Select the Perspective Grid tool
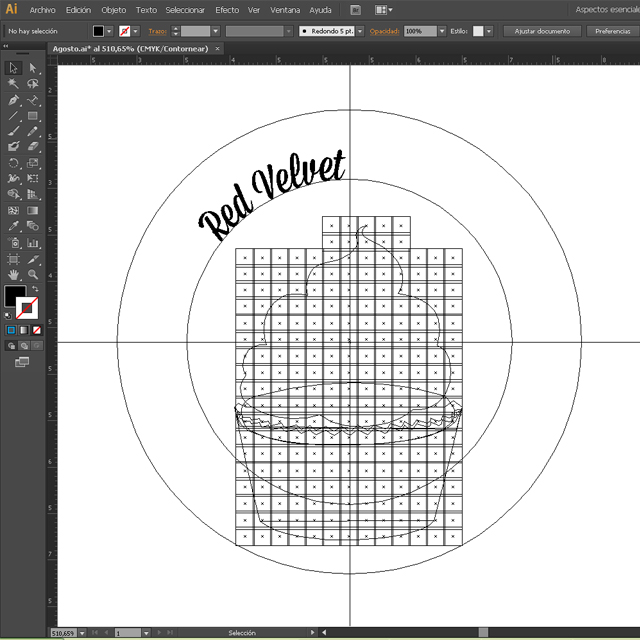Image resolution: width=640 pixels, height=640 pixels. pyautogui.click(x=33, y=194)
